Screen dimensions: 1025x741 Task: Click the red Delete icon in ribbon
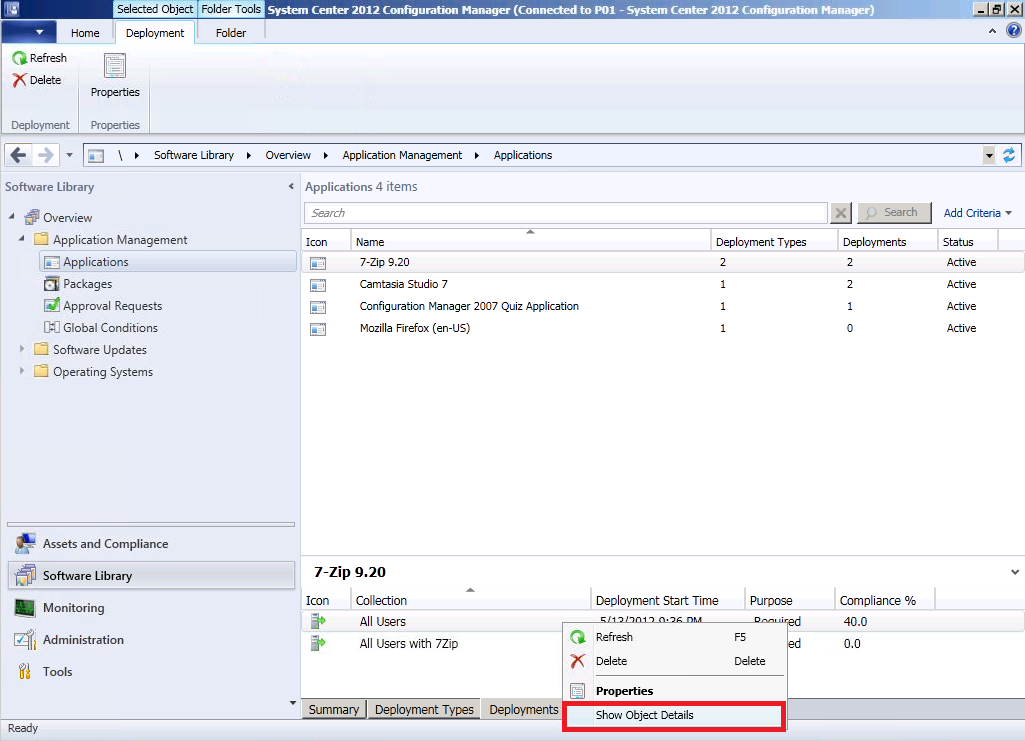(x=20, y=80)
